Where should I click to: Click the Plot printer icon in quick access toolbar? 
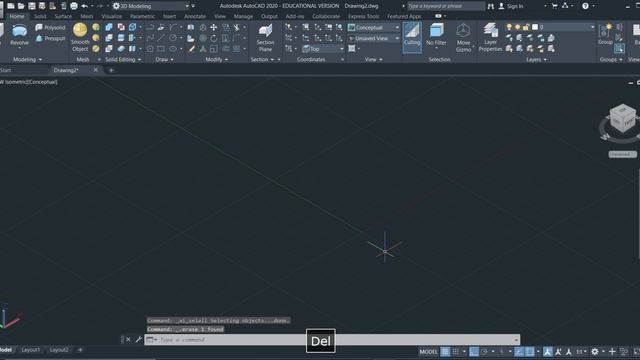coord(74,6)
